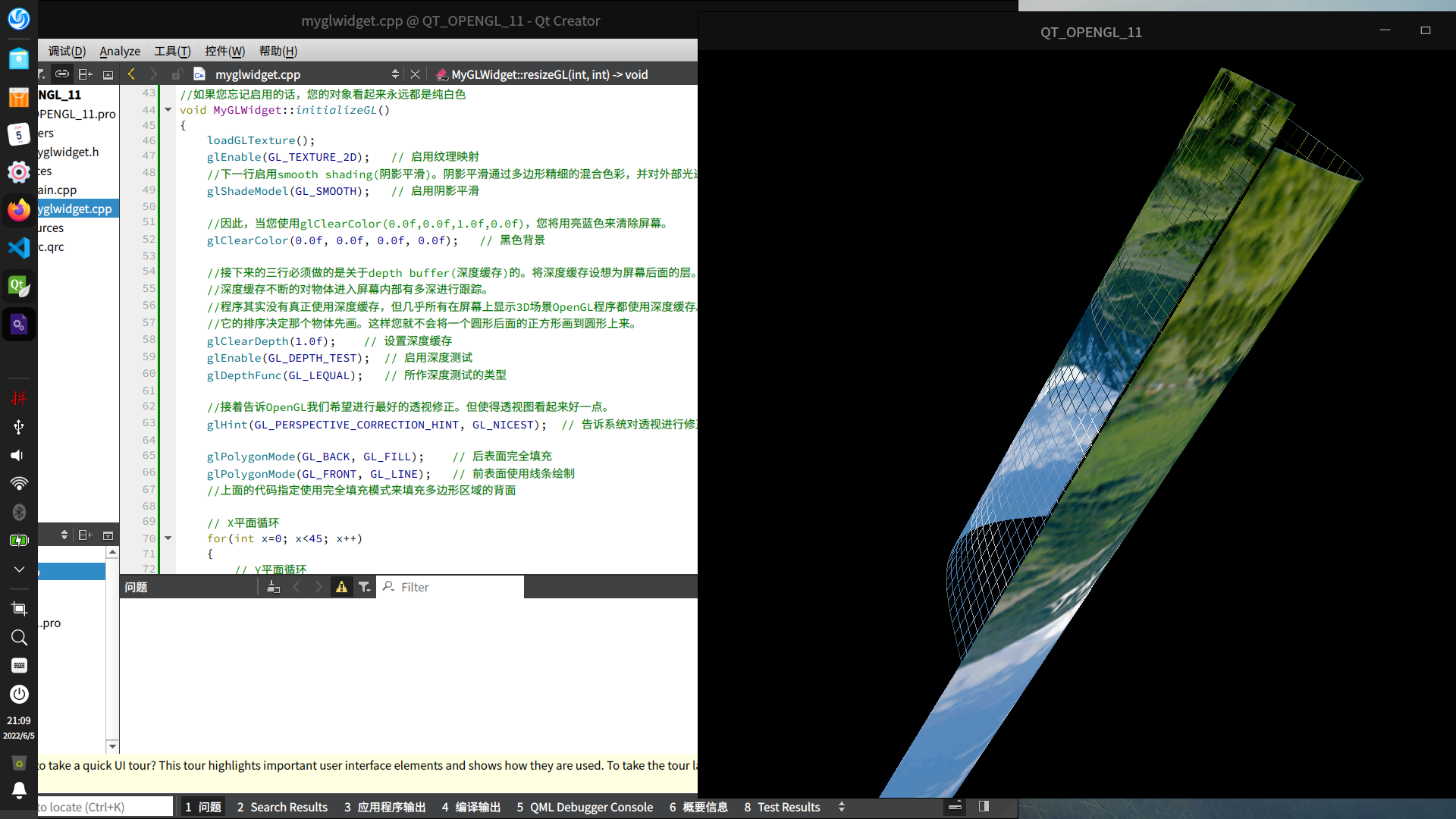This screenshot has height=819, width=1456.
Task: Open the issues filter category dropdown
Action: pyautogui.click(x=365, y=587)
